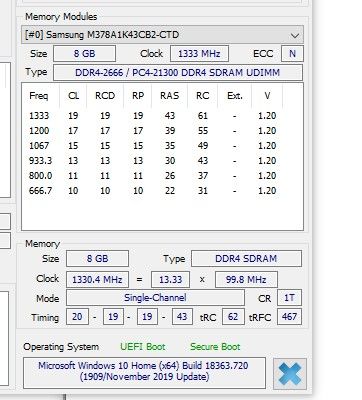Click the 13.33 multiplier field
This screenshot has height=400, width=362.
170,279
